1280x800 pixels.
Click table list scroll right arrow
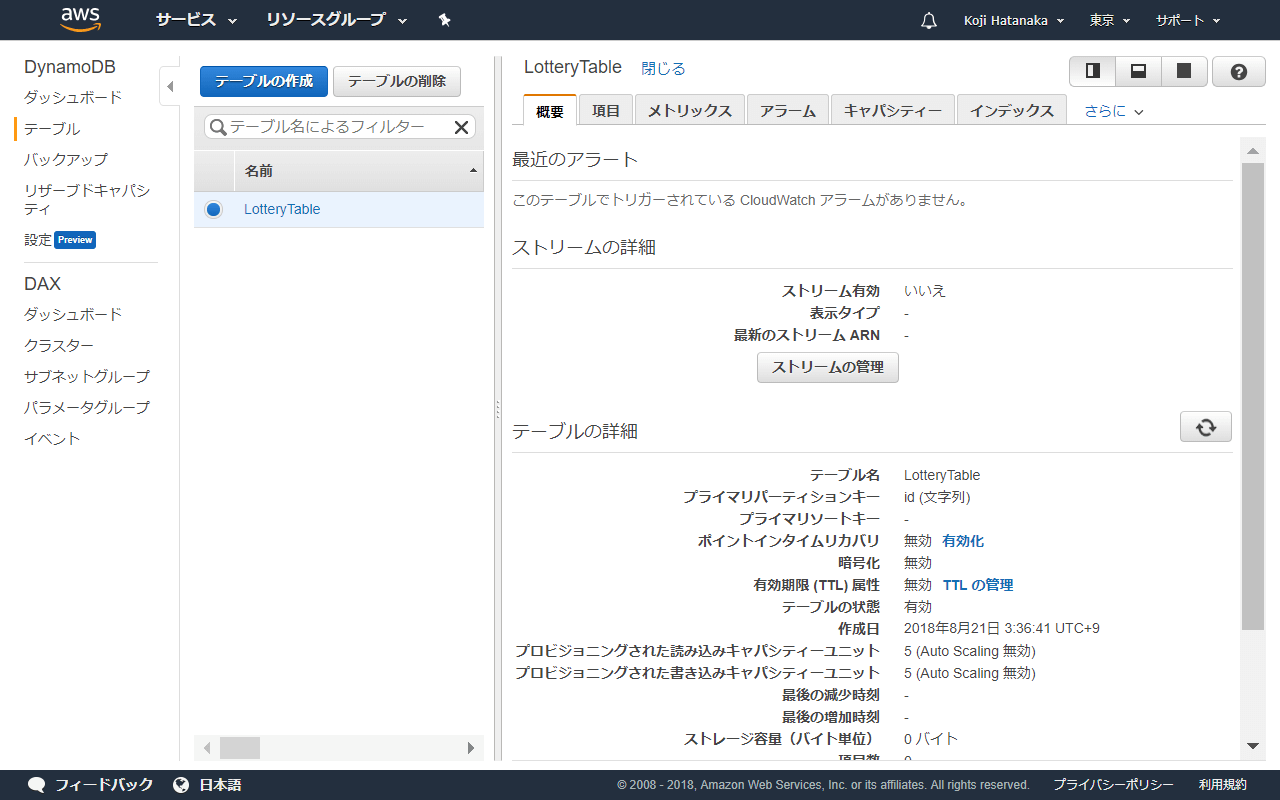coord(471,748)
